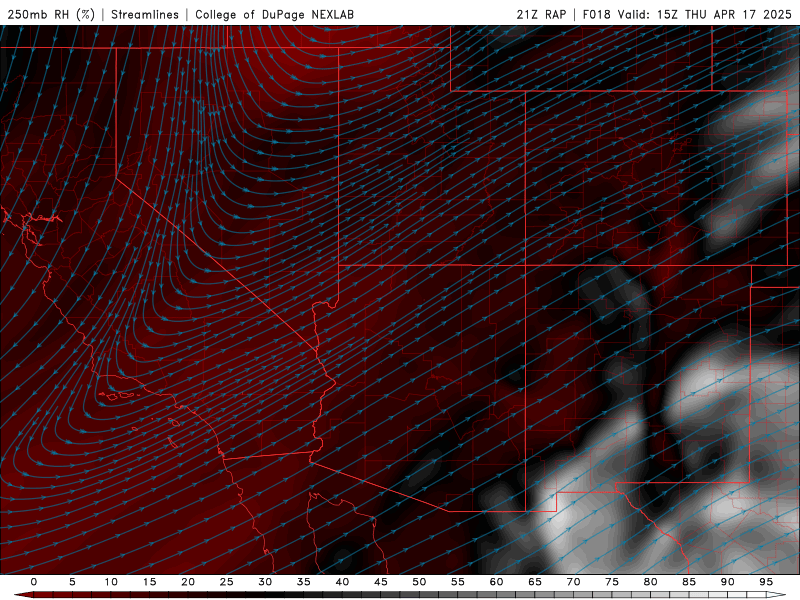Viewport: 800px width, 600px height.
Task: Click the colorbar label "80"
Action: (x=651, y=582)
